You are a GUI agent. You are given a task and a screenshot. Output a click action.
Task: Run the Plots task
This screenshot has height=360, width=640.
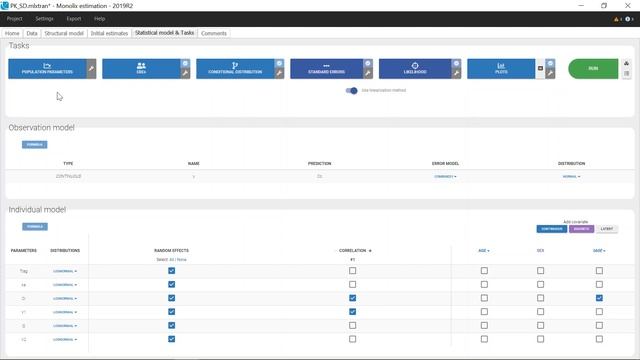pyautogui.click(x=501, y=69)
